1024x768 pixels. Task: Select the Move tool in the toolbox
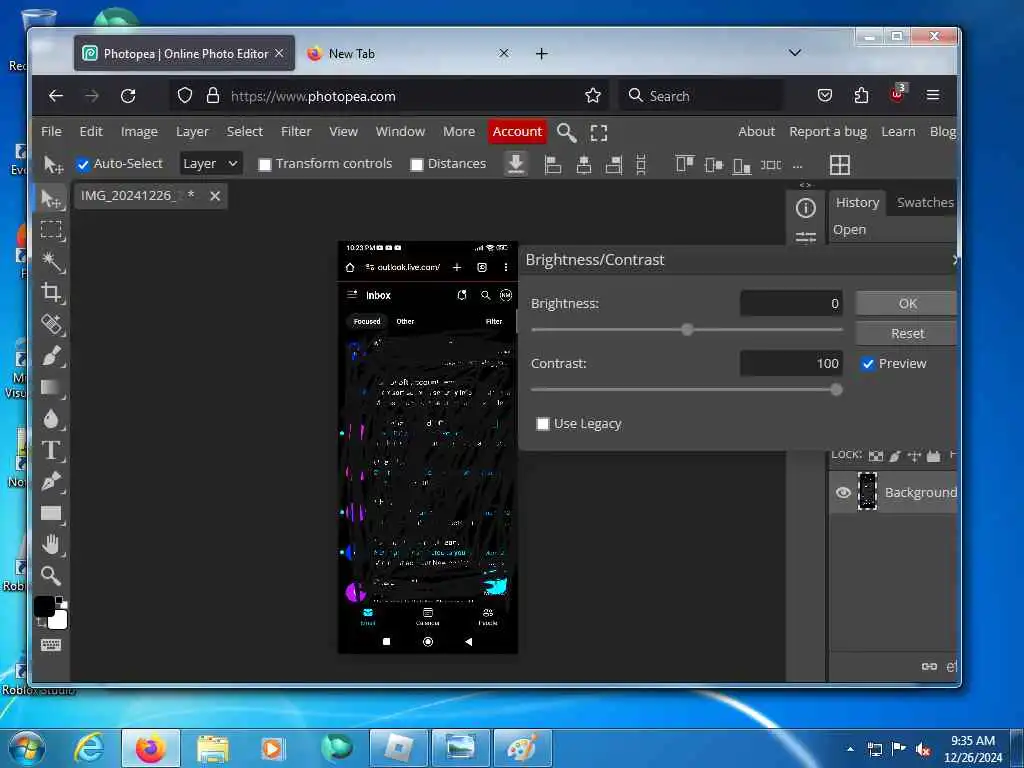[51, 199]
